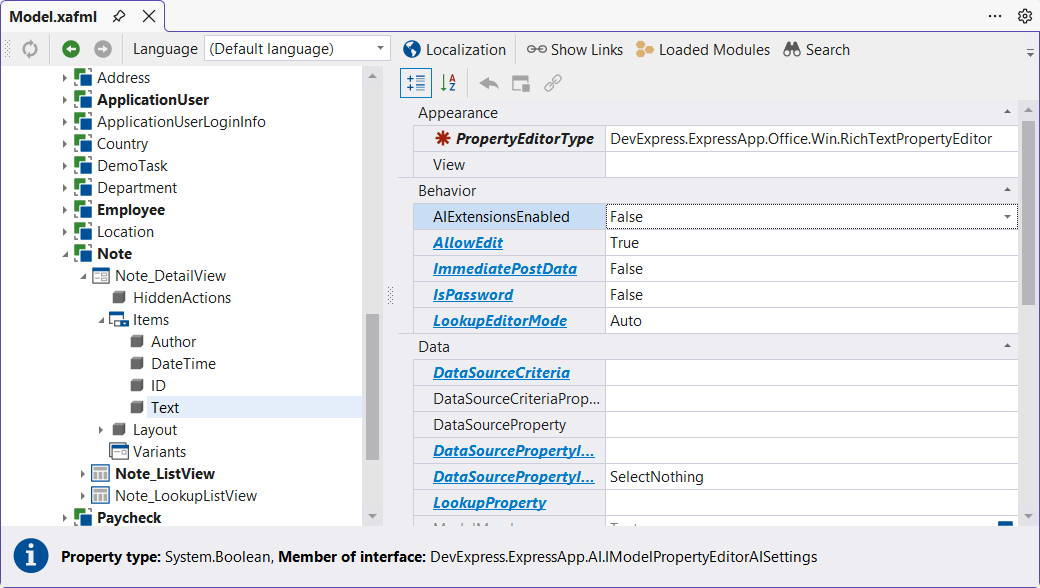Switch to categorized property view

point(416,83)
